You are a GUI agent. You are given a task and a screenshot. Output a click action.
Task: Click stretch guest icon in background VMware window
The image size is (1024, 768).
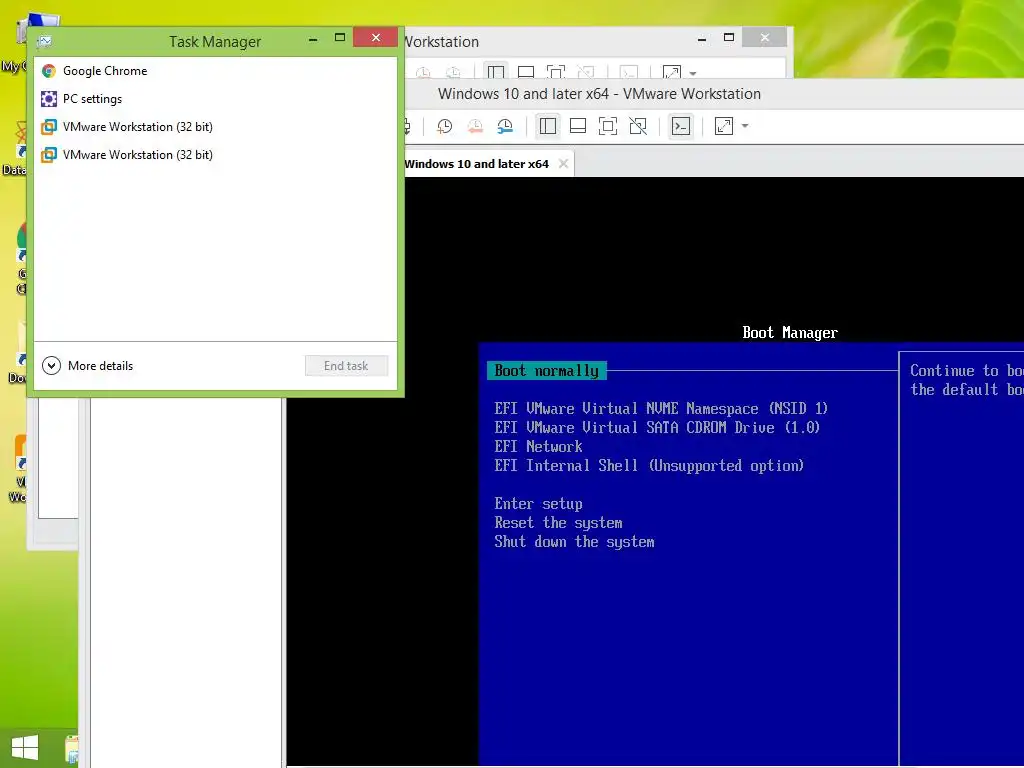[671, 72]
